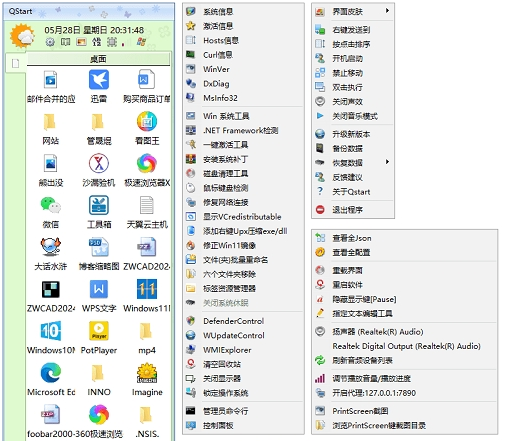Open 关于Qstart menu entry
Image resolution: width=514 pixels, height=441 pixels.
[x=353, y=192]
